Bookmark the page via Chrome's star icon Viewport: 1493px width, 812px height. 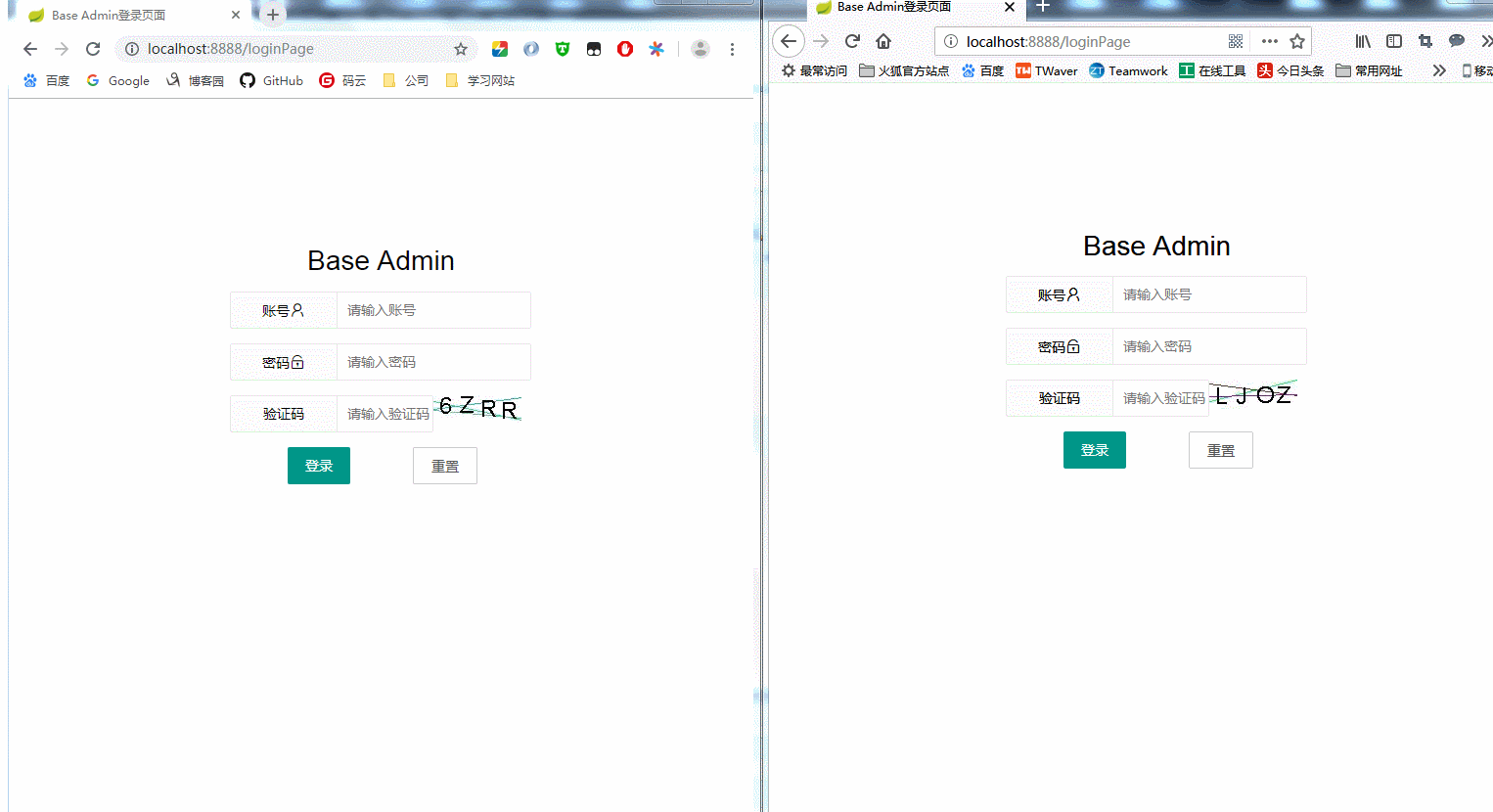point(461,48)
